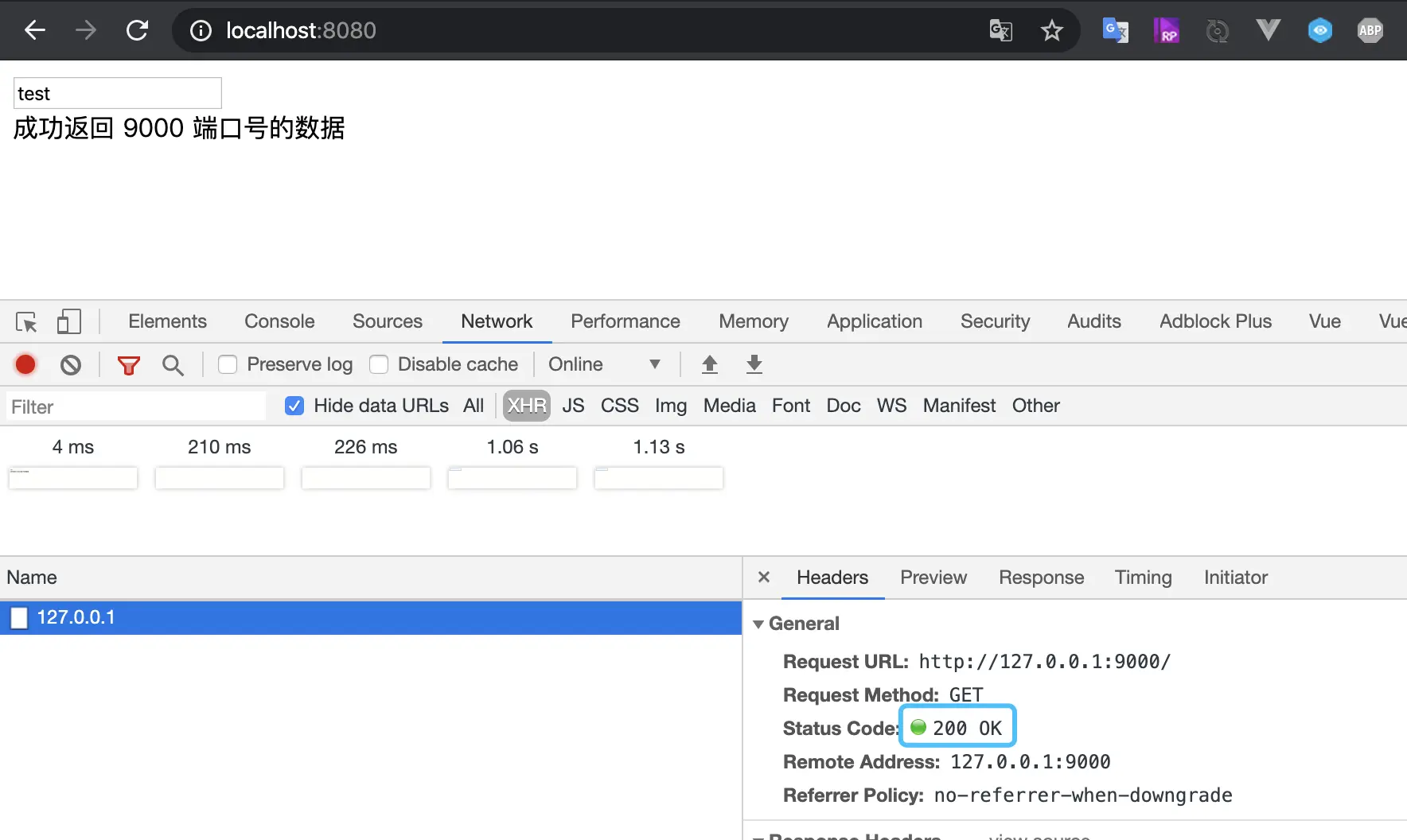The height and width of the screenshot is (840, 1407).
Task: Filter requests by Doc
Action: (x=844, y=406)
